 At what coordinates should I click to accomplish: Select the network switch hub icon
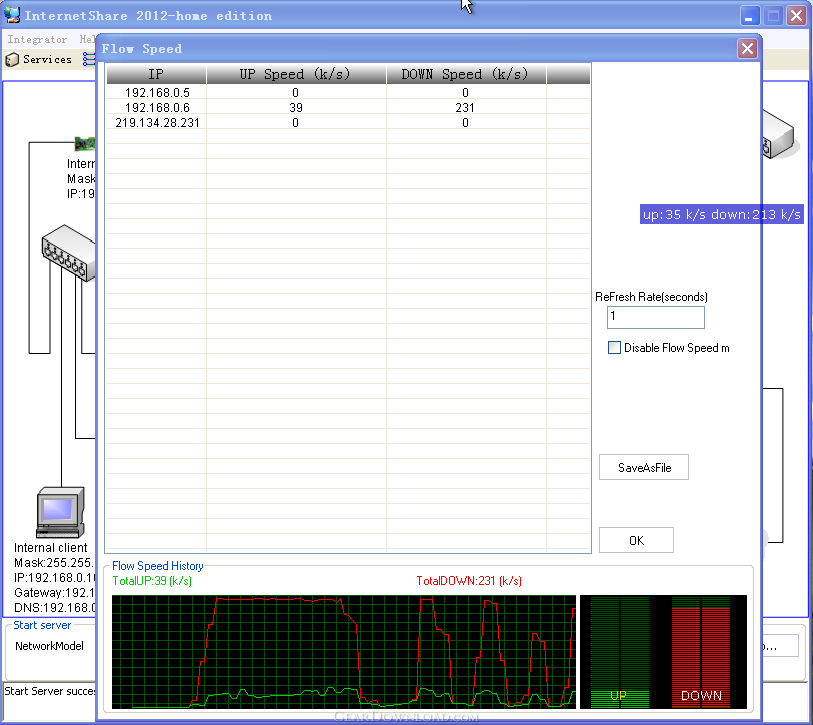(68, 253)
